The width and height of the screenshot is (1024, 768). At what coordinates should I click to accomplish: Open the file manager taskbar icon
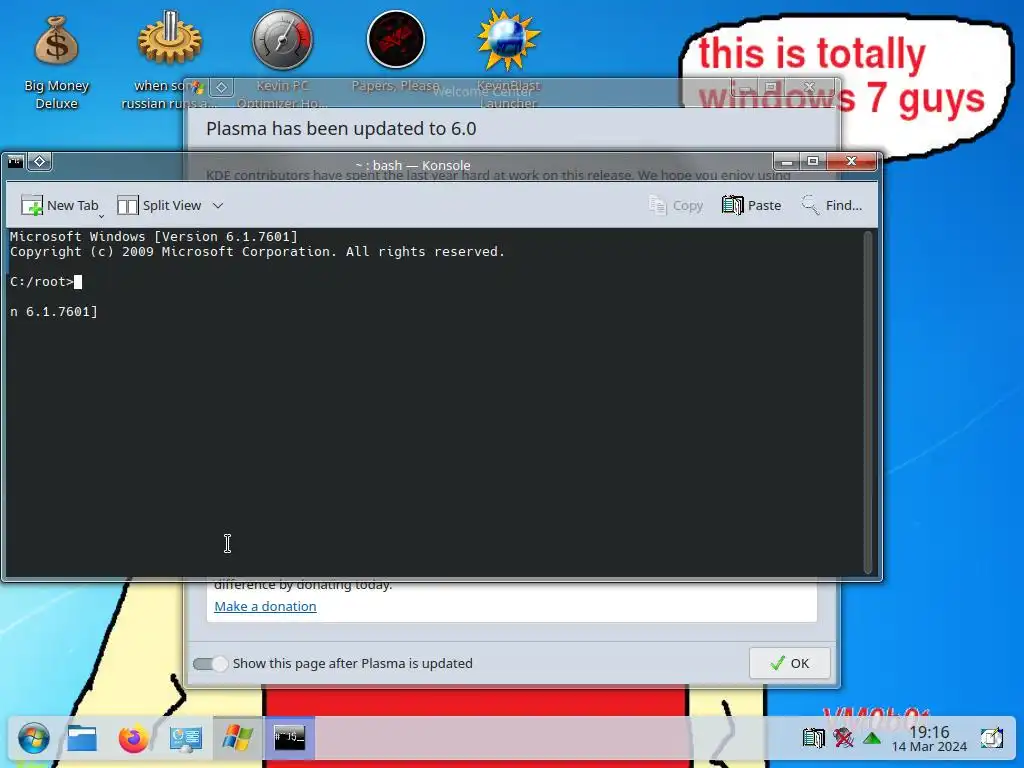82,739
